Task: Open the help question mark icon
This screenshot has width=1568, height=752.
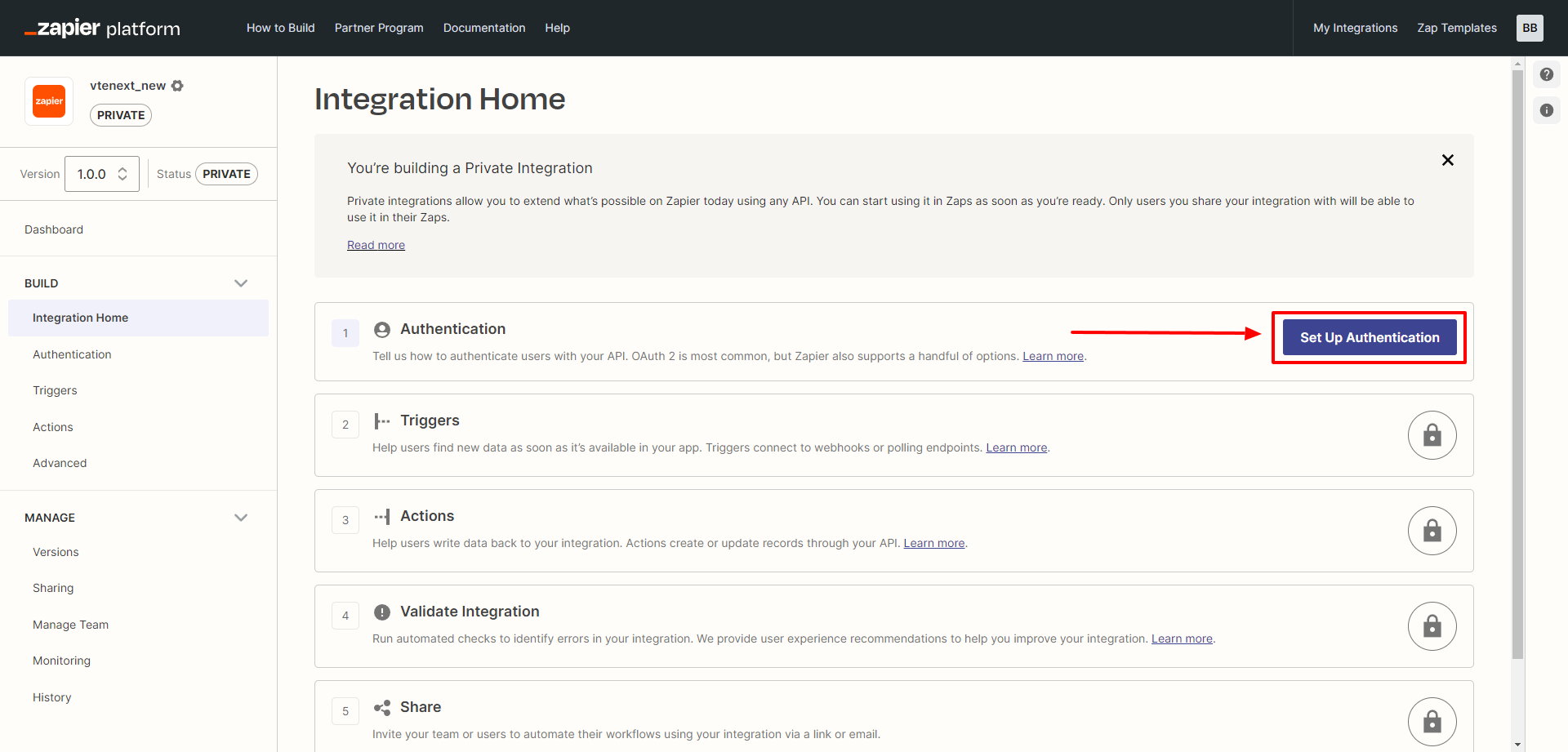Action: [x=1547, y=74]
